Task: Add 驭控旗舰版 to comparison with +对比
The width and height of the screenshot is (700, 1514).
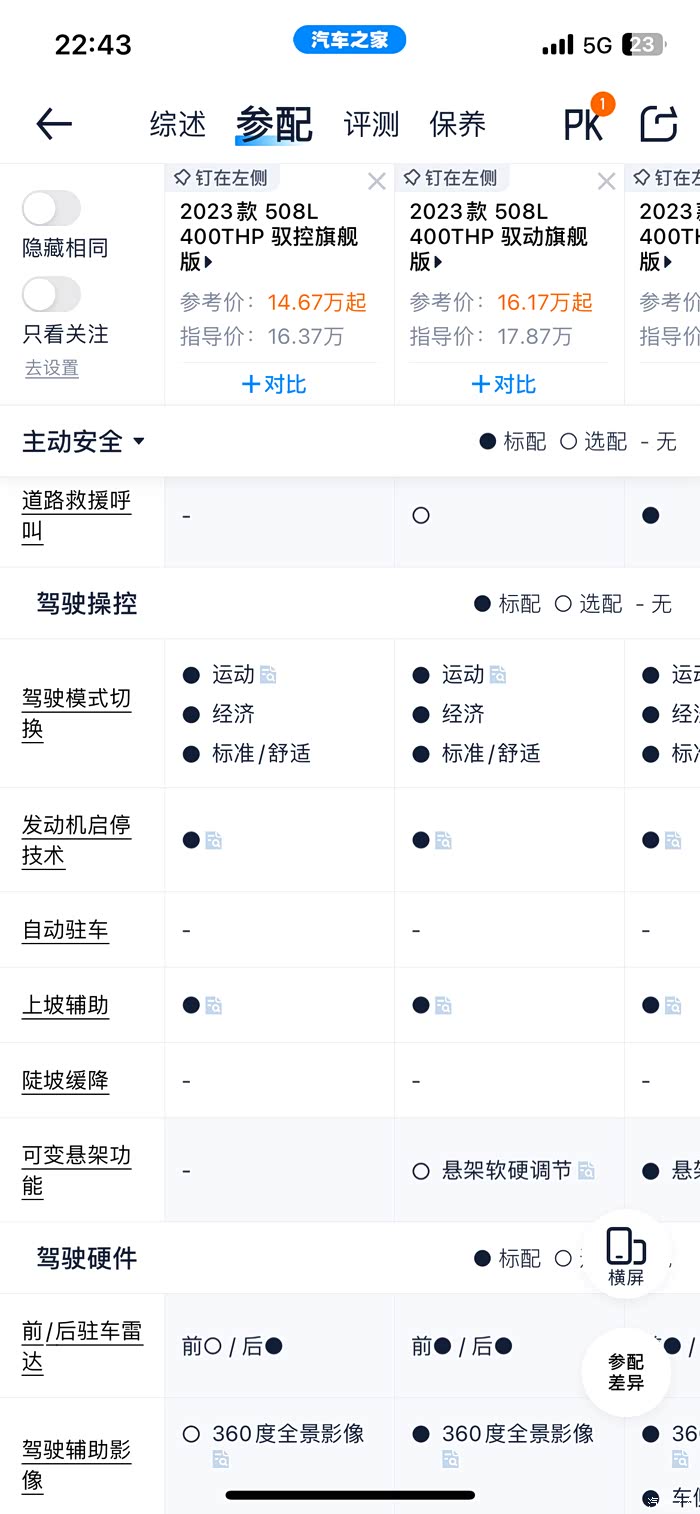Action: (x=275, y=384)
